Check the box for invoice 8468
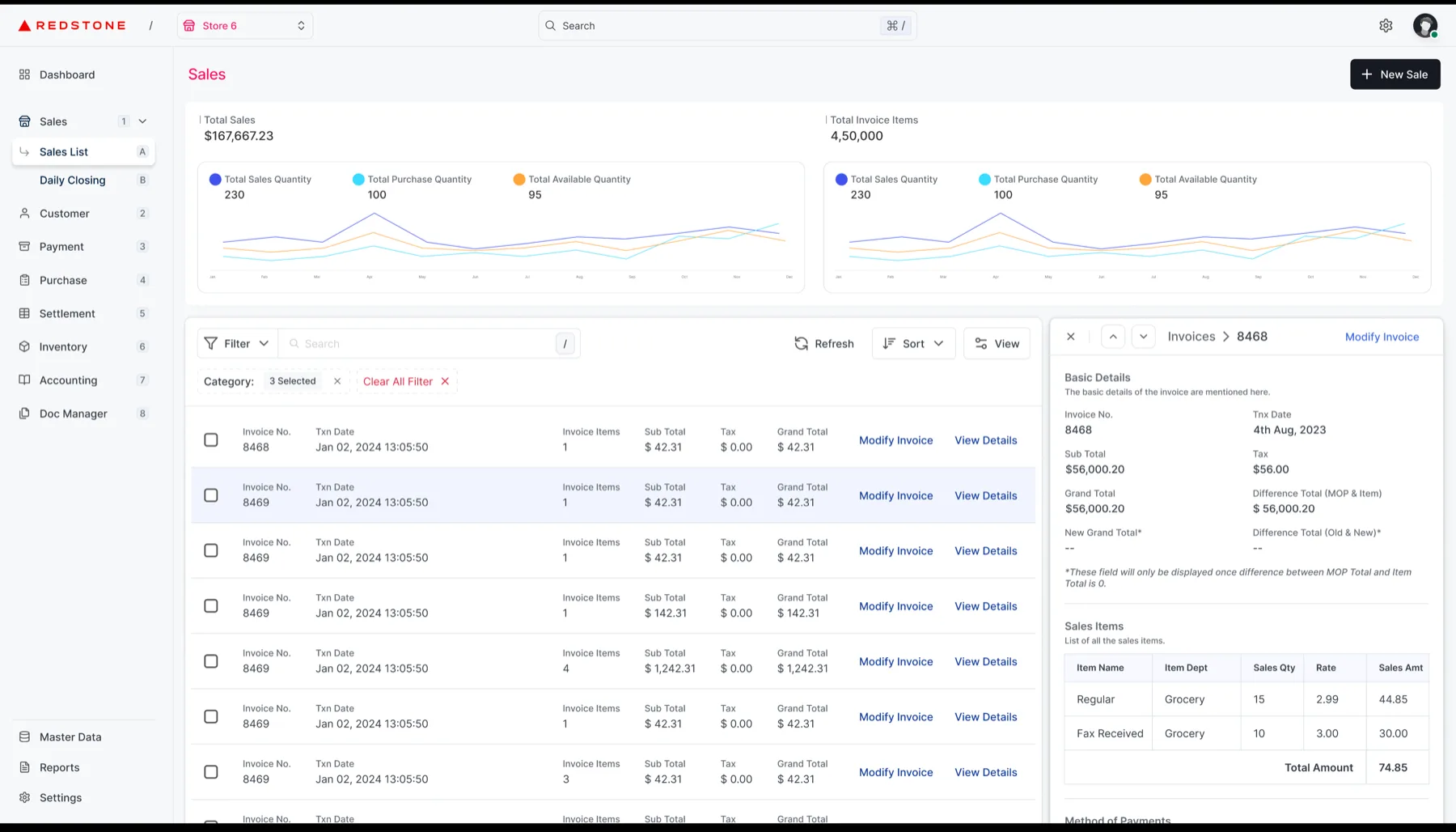 point(211,440)
